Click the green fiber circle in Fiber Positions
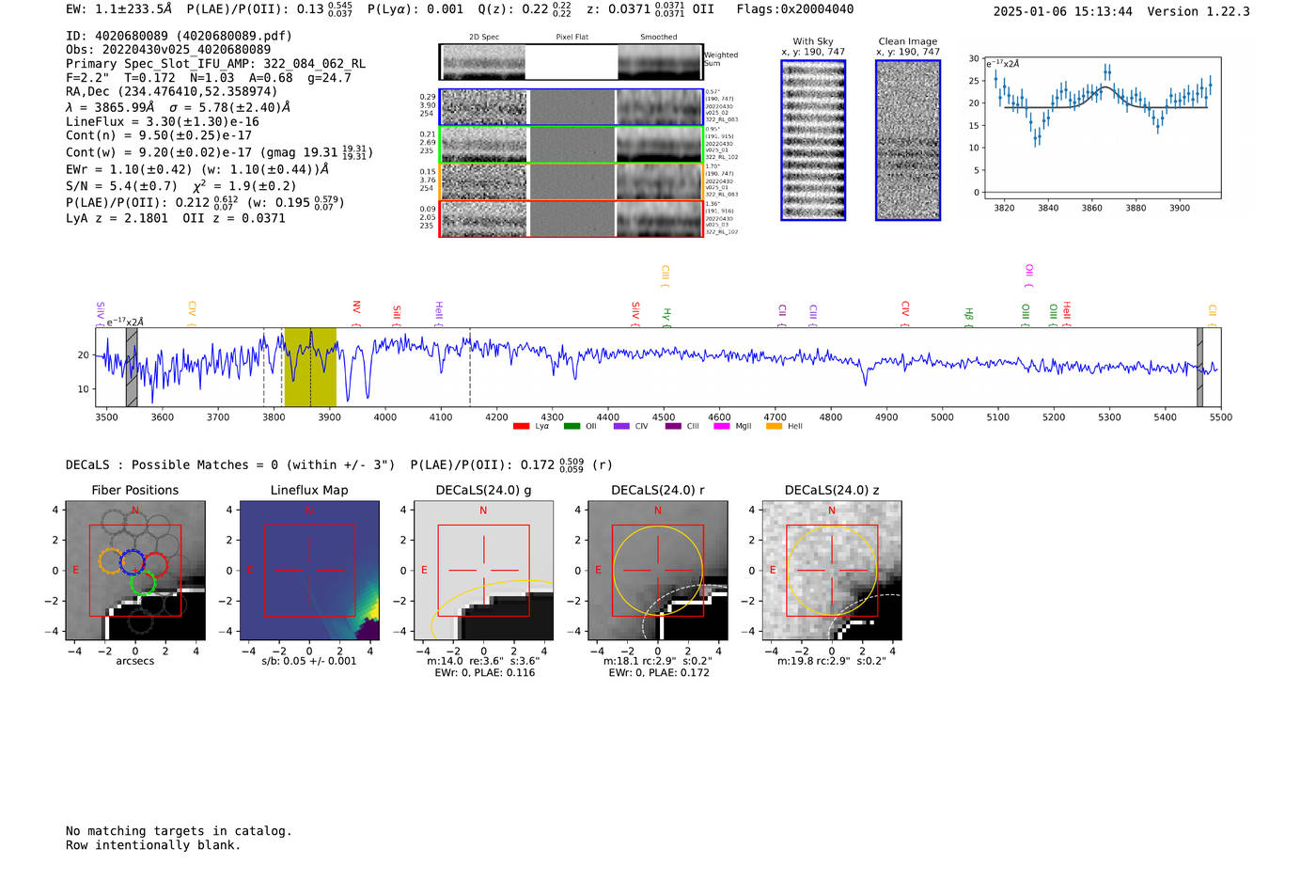 coord(143,583)
